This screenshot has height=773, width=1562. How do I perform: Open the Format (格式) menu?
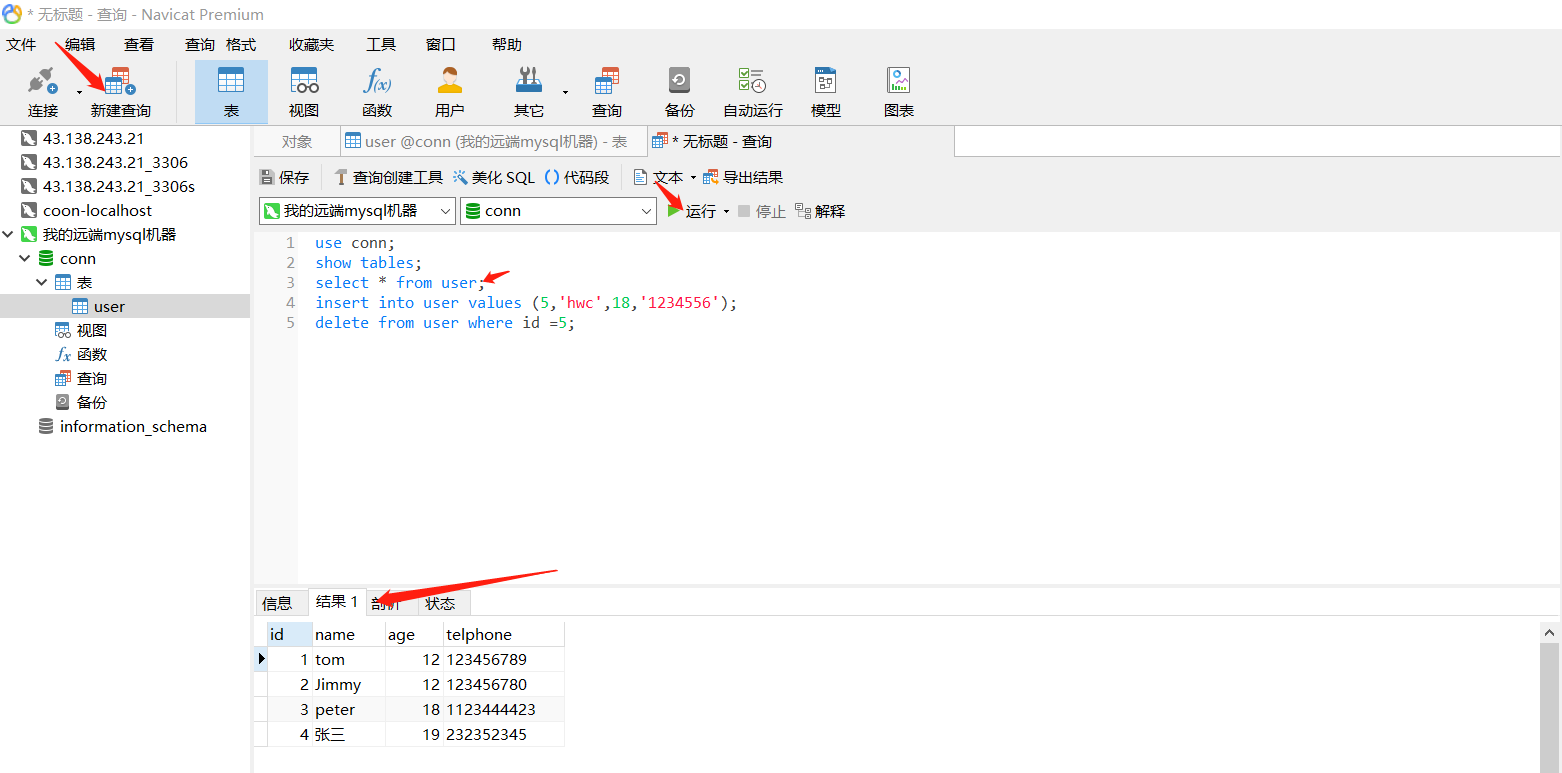(241, 44)
